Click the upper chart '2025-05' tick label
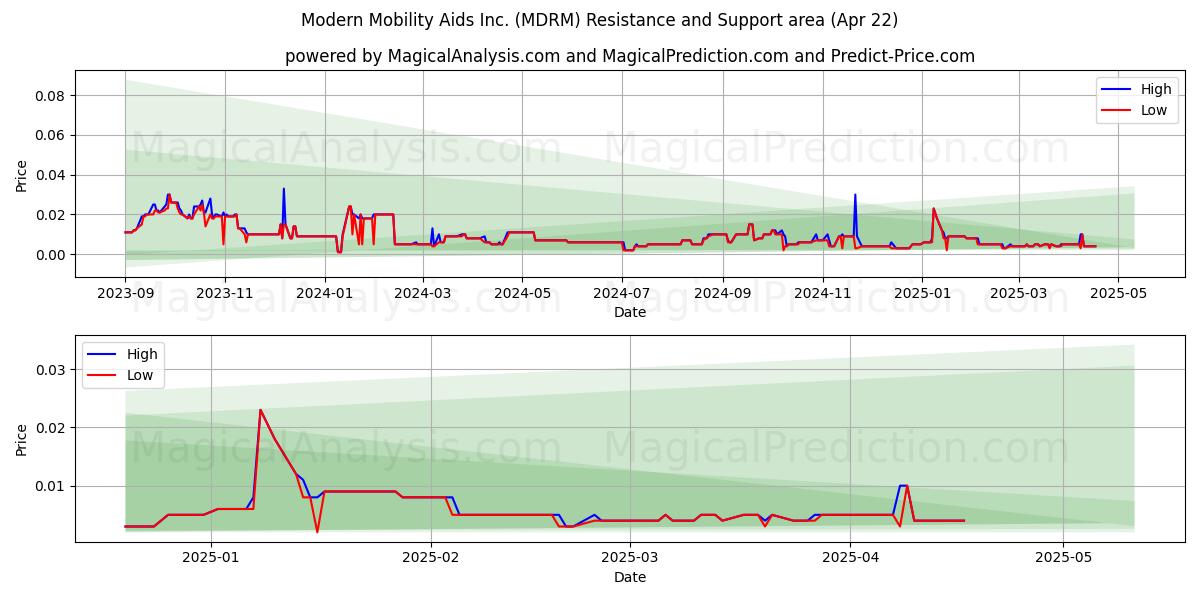 coord(1118,294)
